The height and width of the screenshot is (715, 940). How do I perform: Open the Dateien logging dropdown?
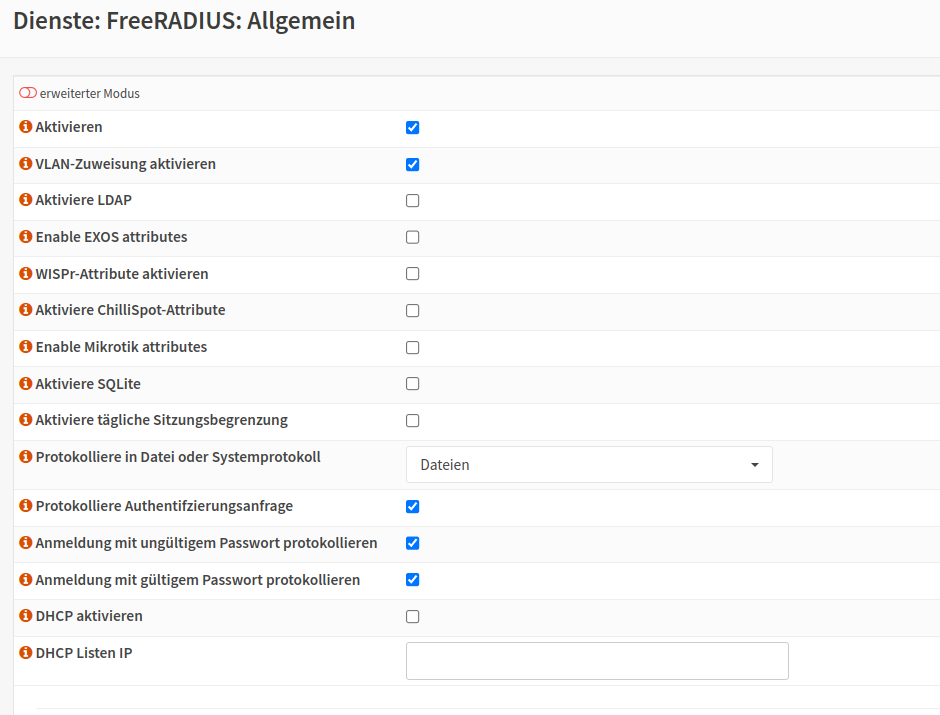[589, 465]
